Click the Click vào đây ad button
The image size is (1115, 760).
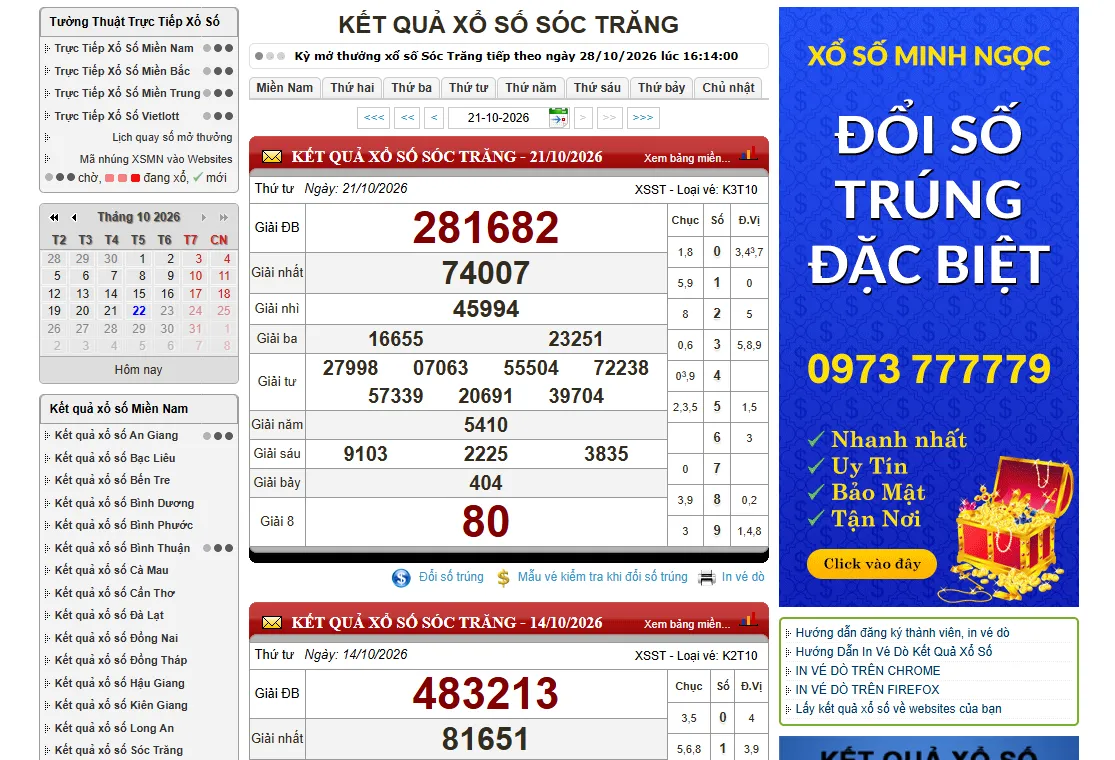(x=872, y=564)
